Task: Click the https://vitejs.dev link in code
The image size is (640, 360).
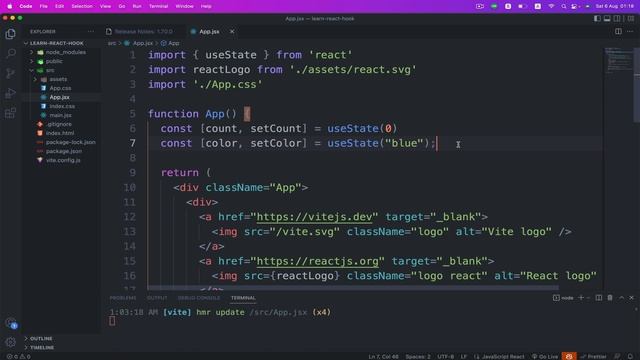Action: coord(314,217)
